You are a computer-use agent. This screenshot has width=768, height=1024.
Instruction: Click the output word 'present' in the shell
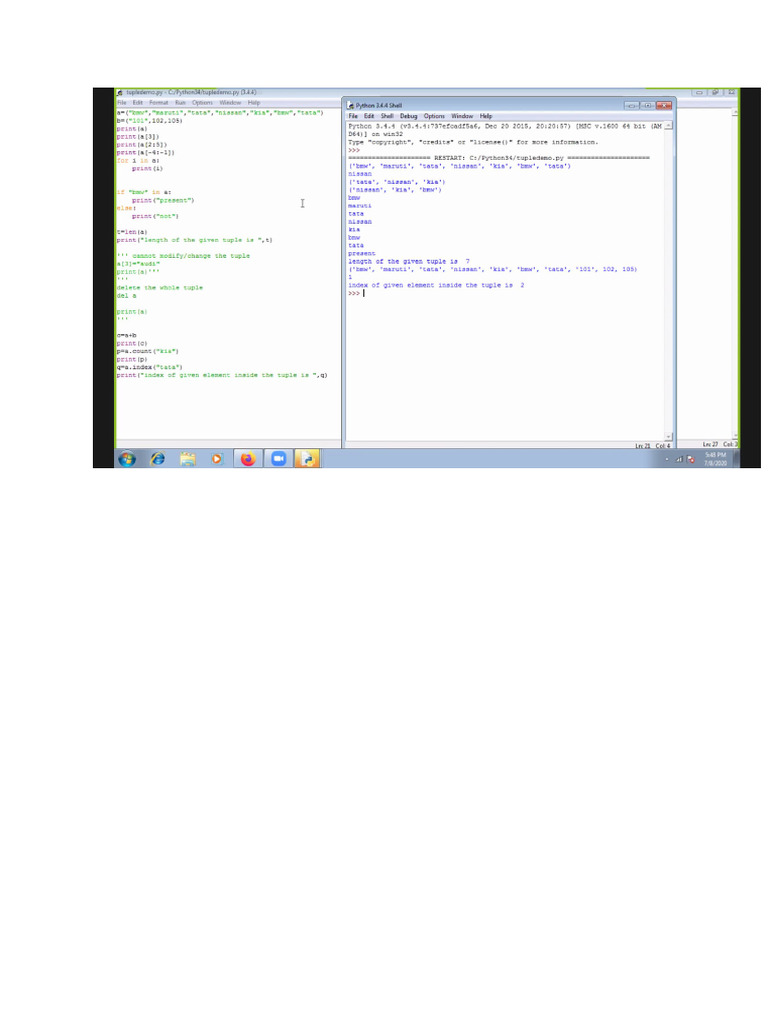click(x=362, y=253)
